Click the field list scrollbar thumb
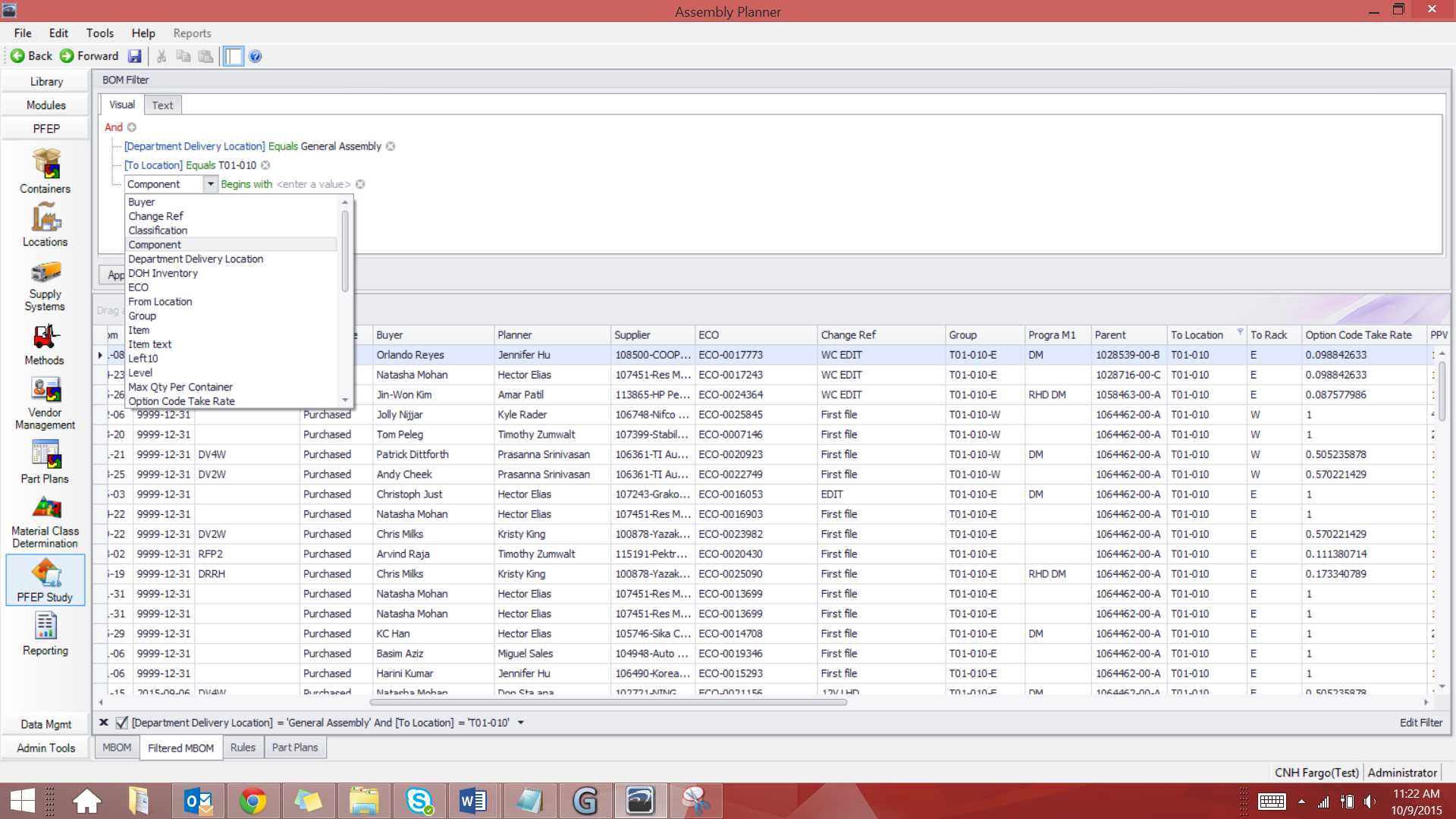 [x=345, y=250]
